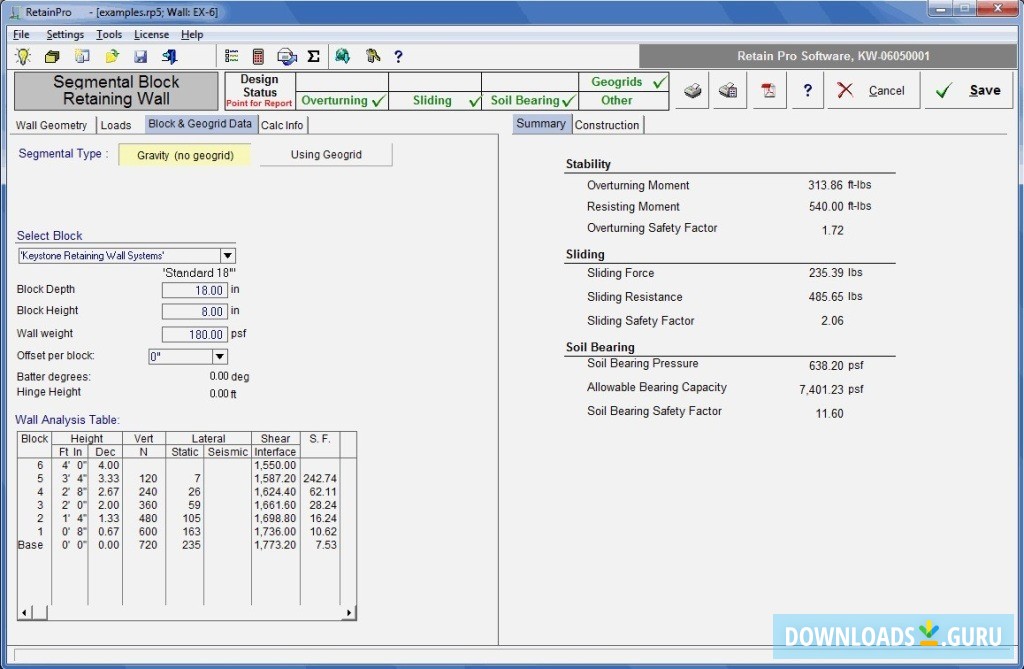Switch to the Loads tab
The image size is (1024, 669).
coord(116,125)
